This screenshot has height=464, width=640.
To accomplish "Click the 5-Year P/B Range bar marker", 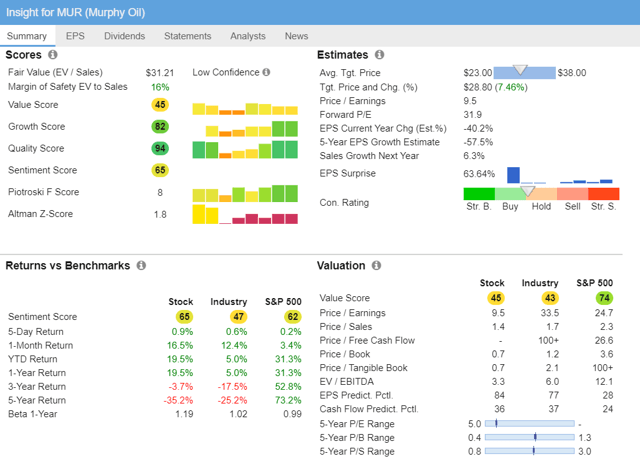I will (535, 437).
